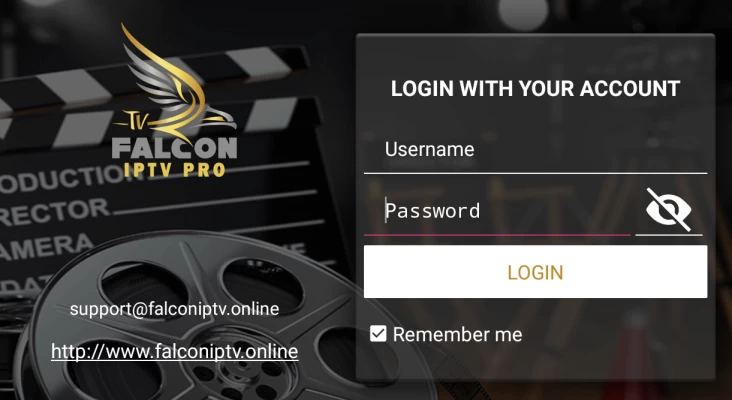The width and height of the screenshot is (732, 400).
Task: Click the white line under the Username field
Action: click(535, 173)
